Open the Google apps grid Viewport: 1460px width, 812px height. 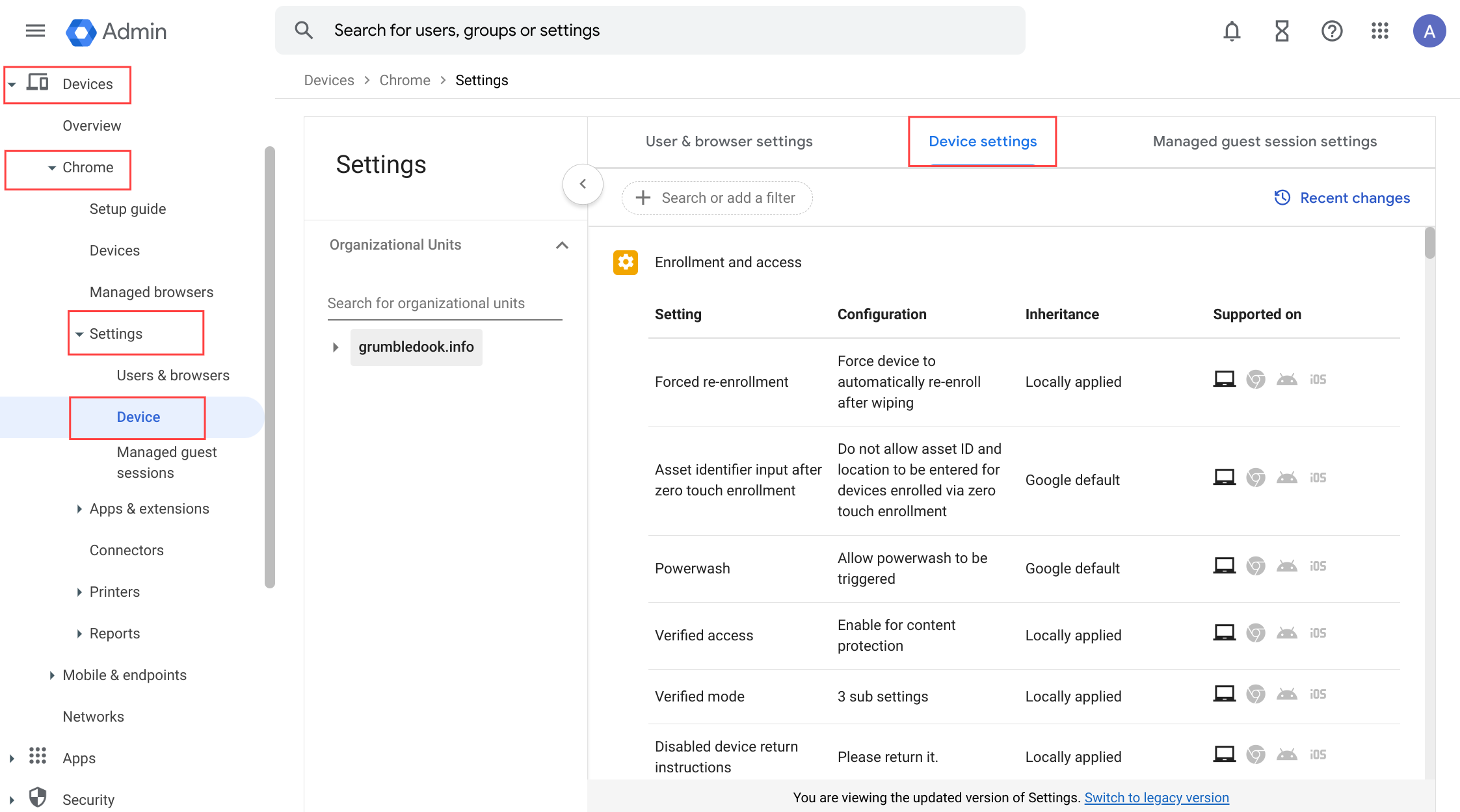tap(1380, 31)
